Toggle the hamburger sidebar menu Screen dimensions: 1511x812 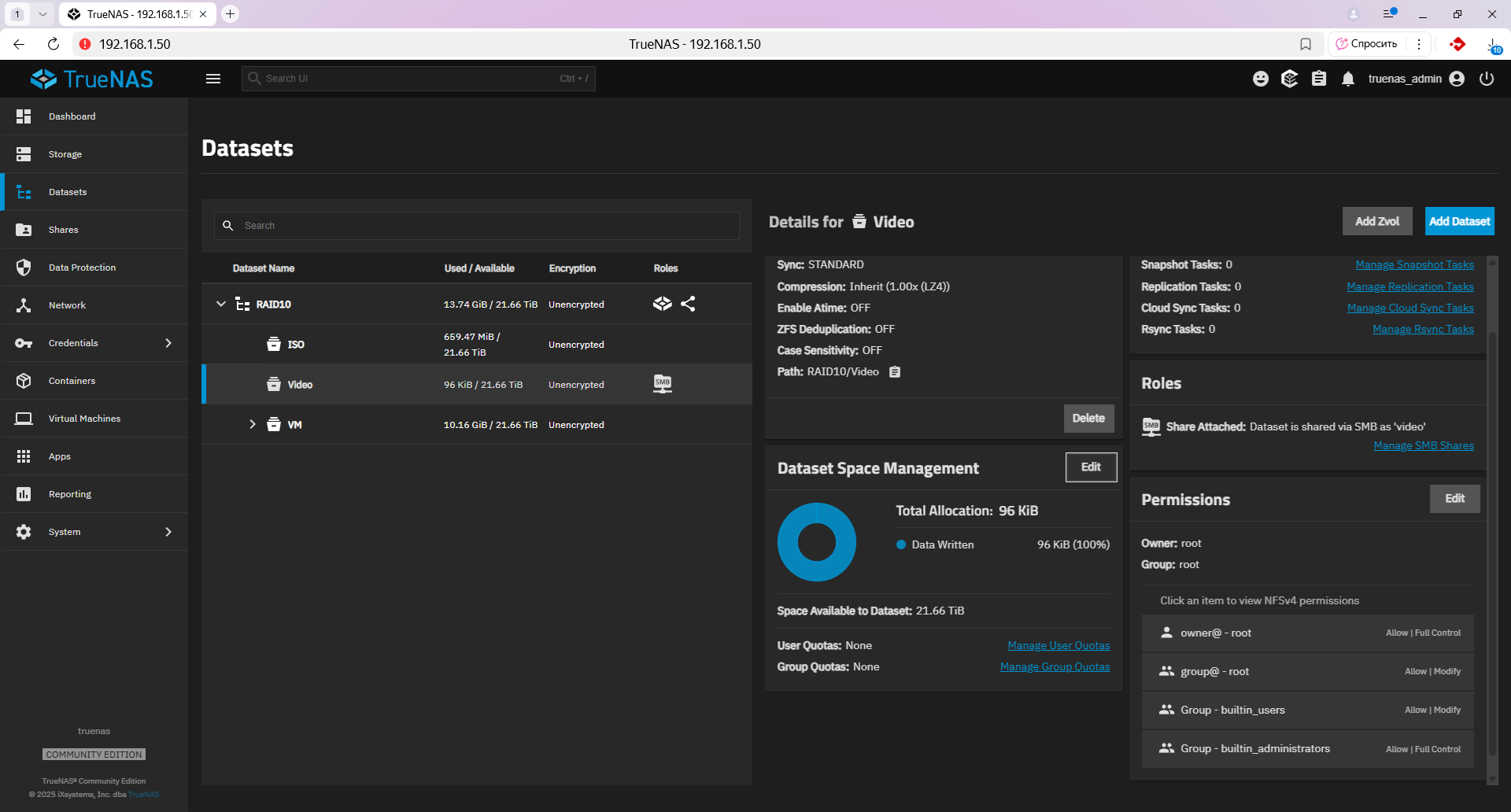[213, 79]
